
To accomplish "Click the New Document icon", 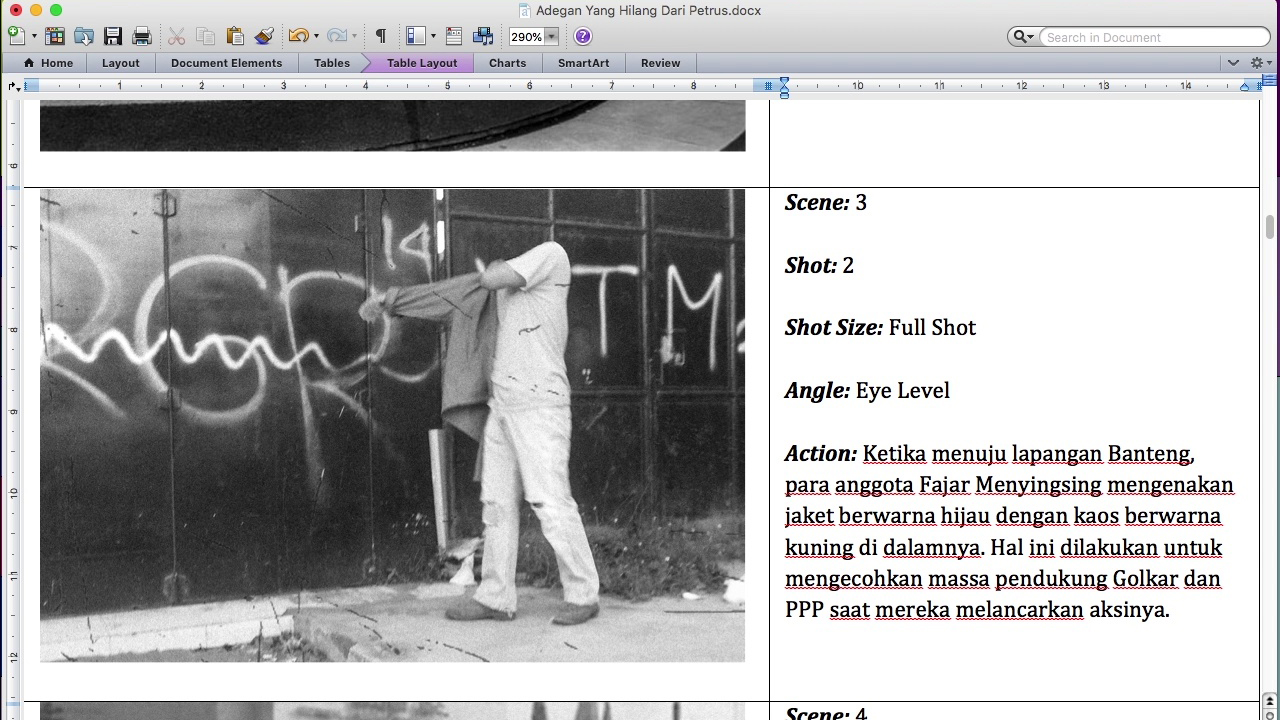I will coord(16,36).
